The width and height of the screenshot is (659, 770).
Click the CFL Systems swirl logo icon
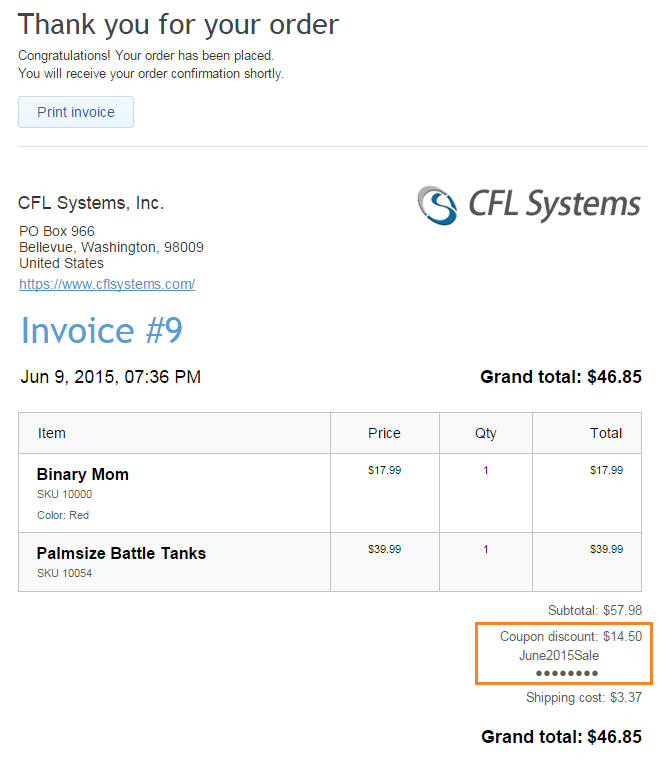[x=437, y=205]
